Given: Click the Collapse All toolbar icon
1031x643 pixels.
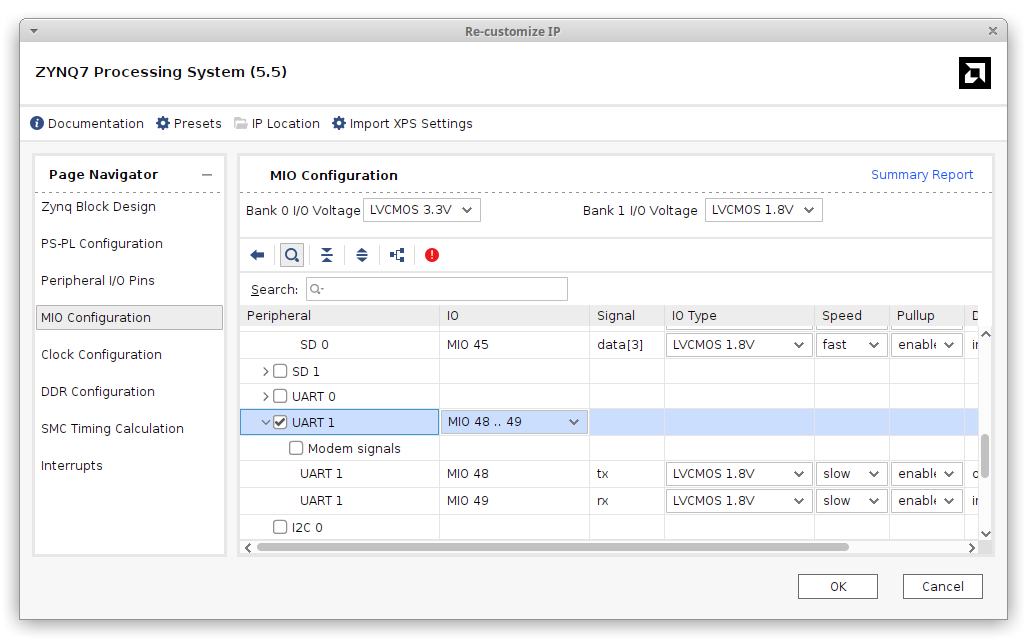Looking at the screenshot, I should pos(327,255).
